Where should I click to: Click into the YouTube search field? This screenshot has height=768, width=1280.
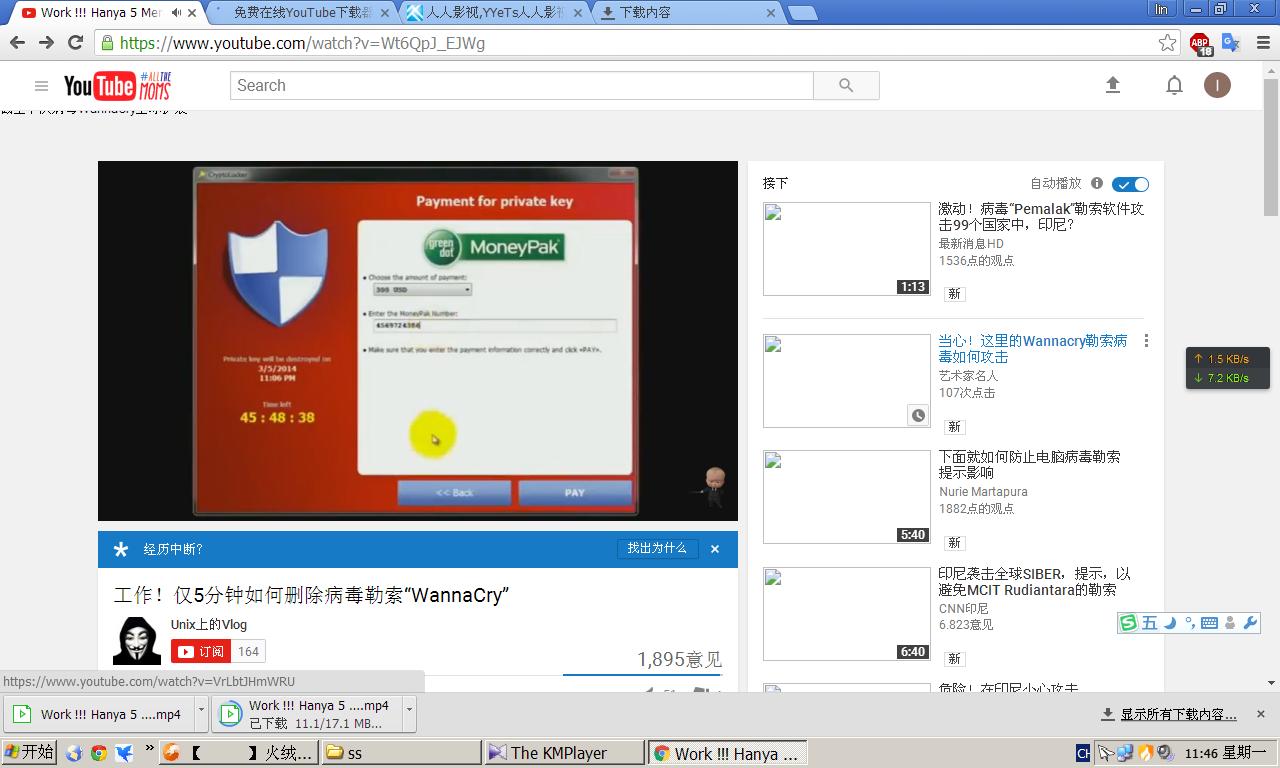520,86
